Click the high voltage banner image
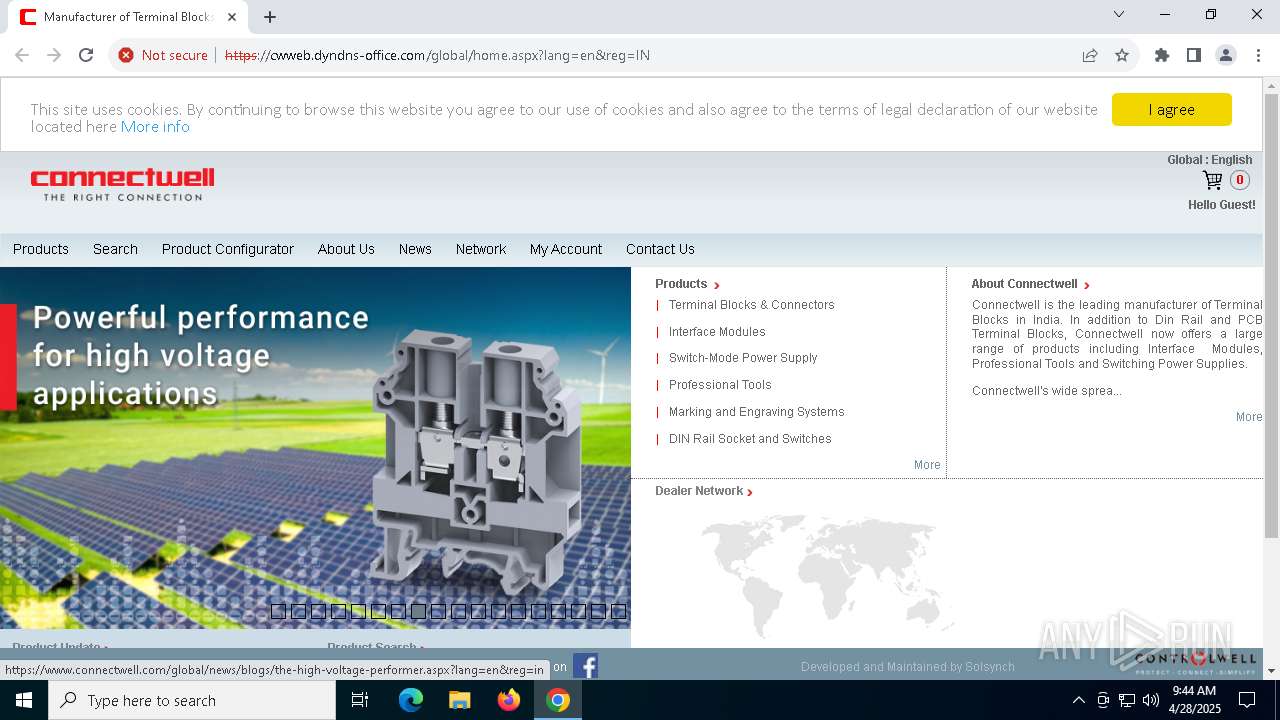 [x=315, y=448]
